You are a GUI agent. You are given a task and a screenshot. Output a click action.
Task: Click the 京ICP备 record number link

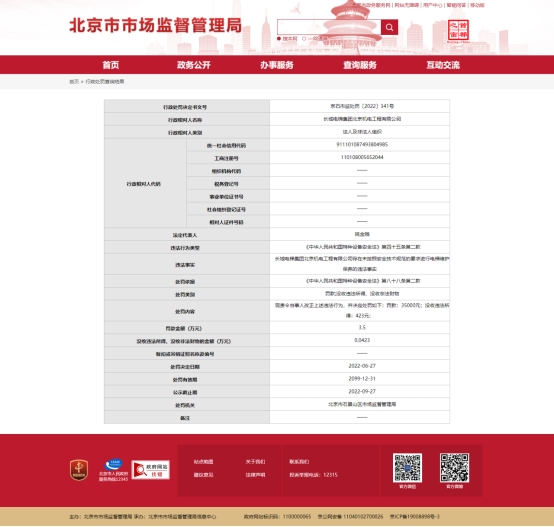415,516
